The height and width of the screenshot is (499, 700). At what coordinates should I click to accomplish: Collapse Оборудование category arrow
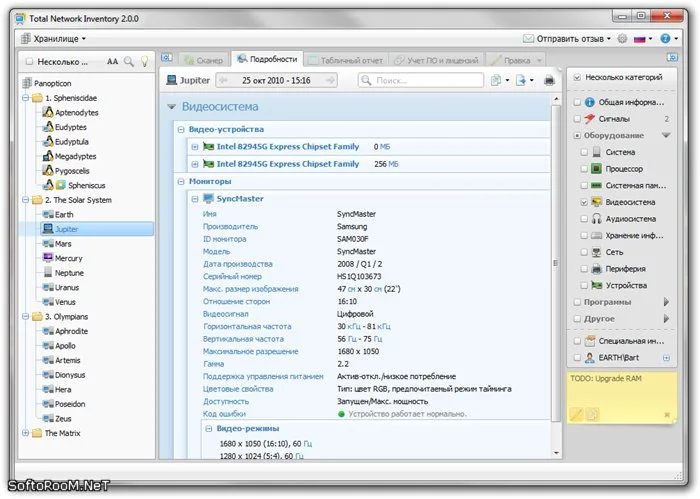tap(666, 135)
